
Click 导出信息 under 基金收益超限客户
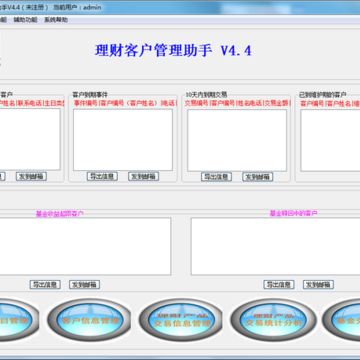(45, 284)
